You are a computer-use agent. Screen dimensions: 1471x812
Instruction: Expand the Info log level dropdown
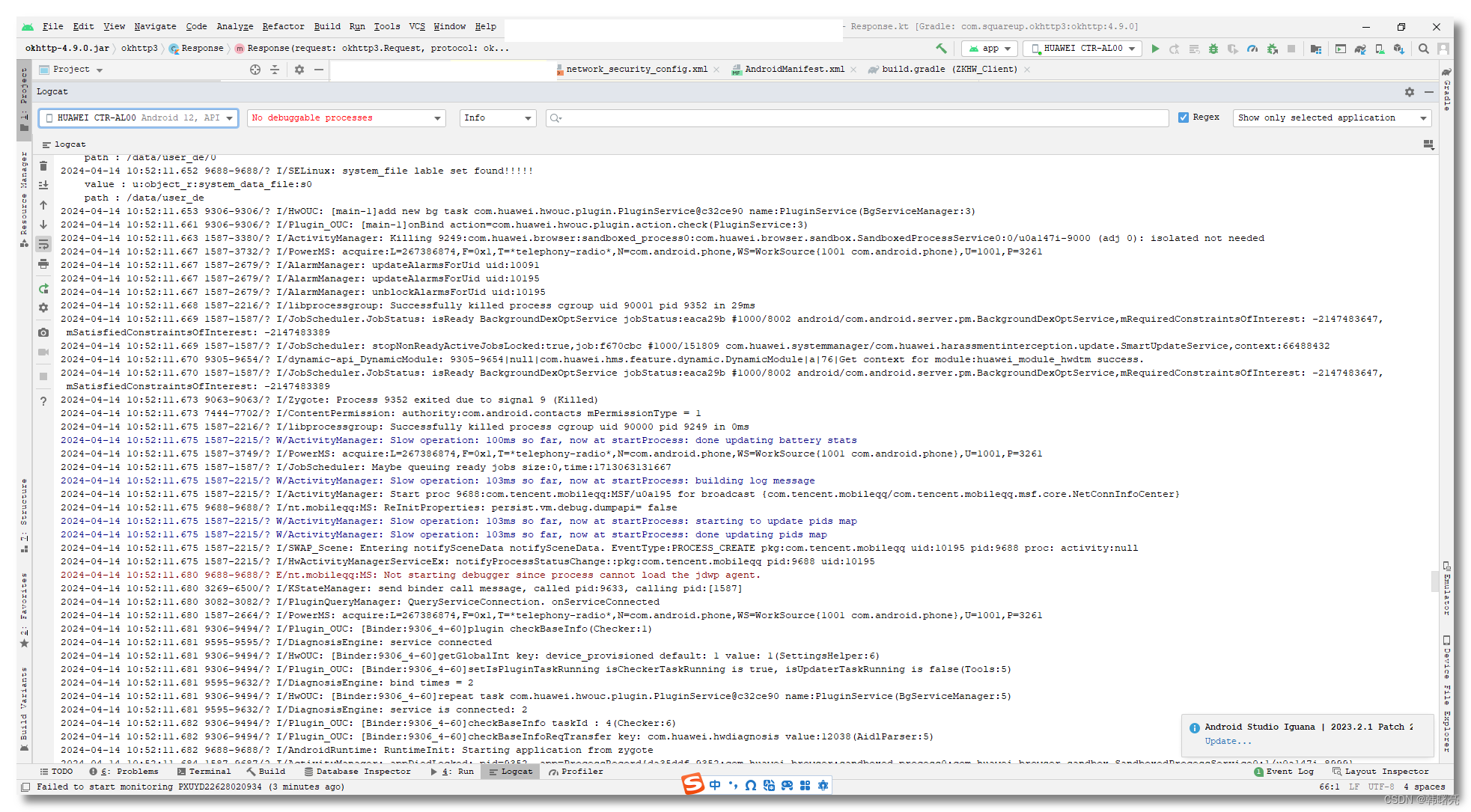click(x=497, y=117)
